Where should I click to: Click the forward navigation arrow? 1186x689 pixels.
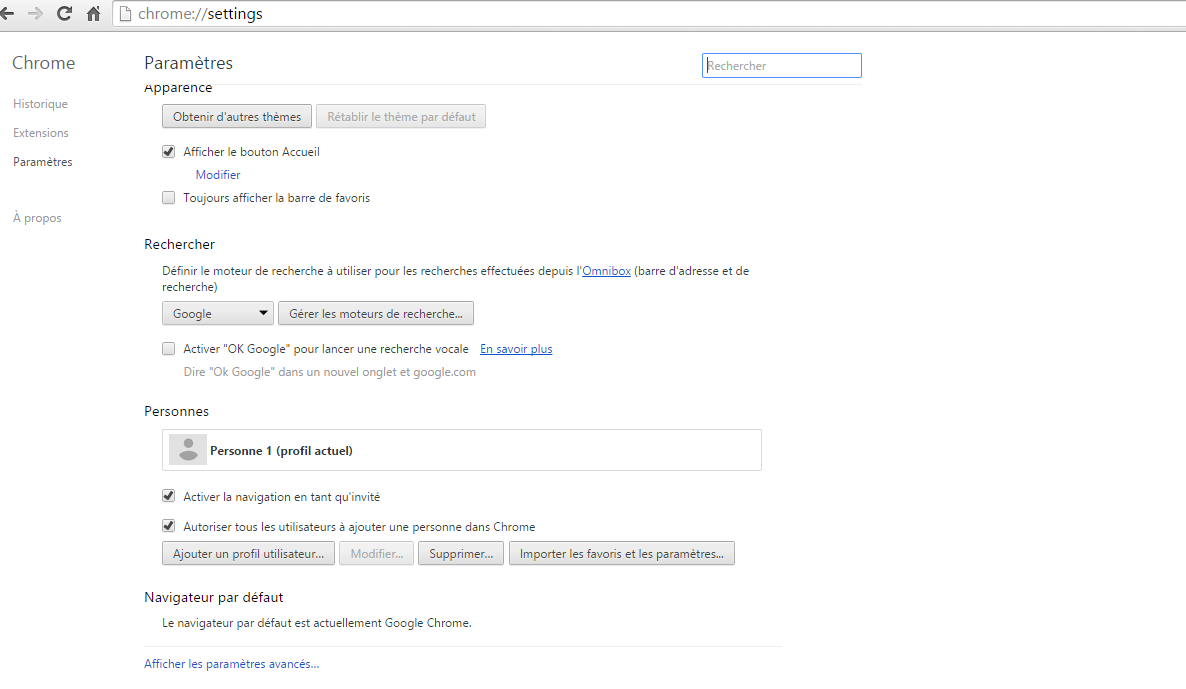coord(35,14)
